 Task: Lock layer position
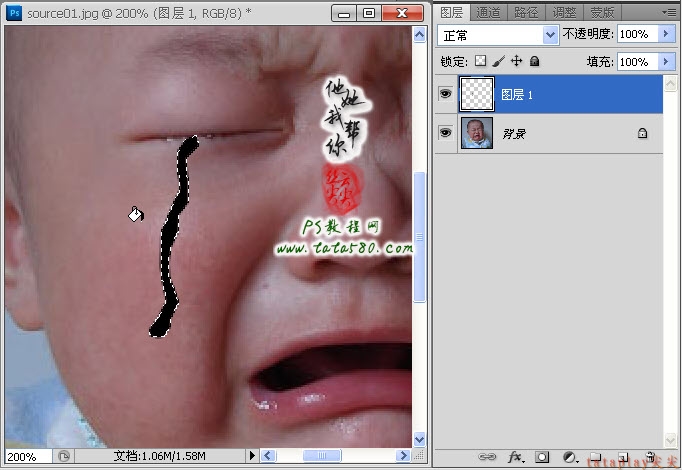[516, 61]
